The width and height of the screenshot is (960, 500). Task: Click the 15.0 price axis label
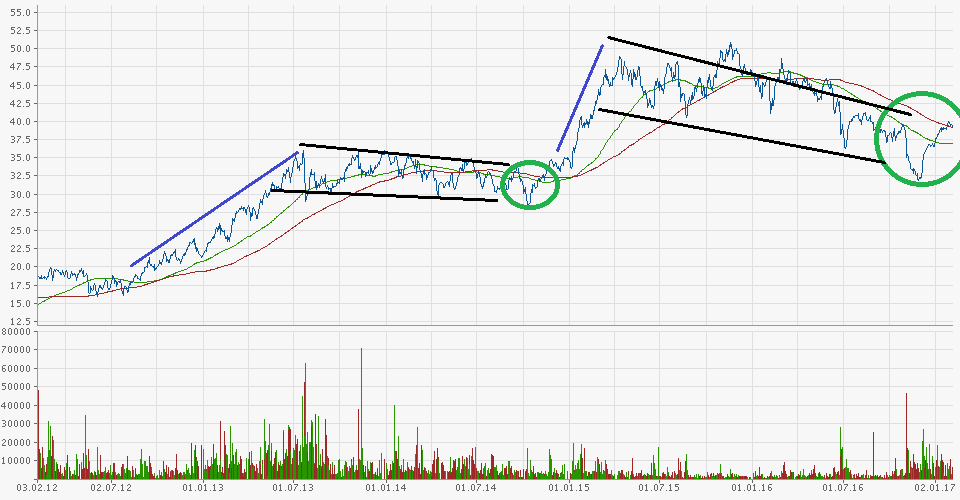pyautogui.click(x=21, y=304)
